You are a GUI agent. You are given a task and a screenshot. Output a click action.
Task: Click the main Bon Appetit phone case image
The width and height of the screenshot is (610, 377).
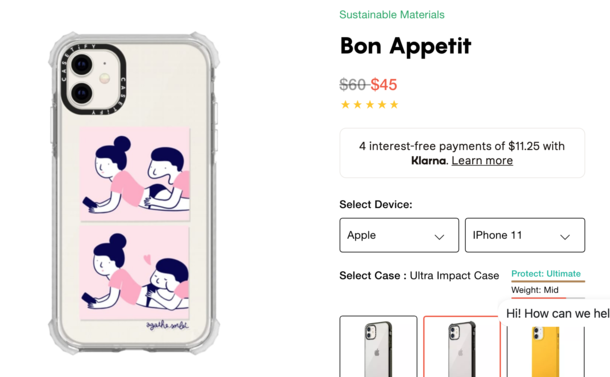[134, 193]
